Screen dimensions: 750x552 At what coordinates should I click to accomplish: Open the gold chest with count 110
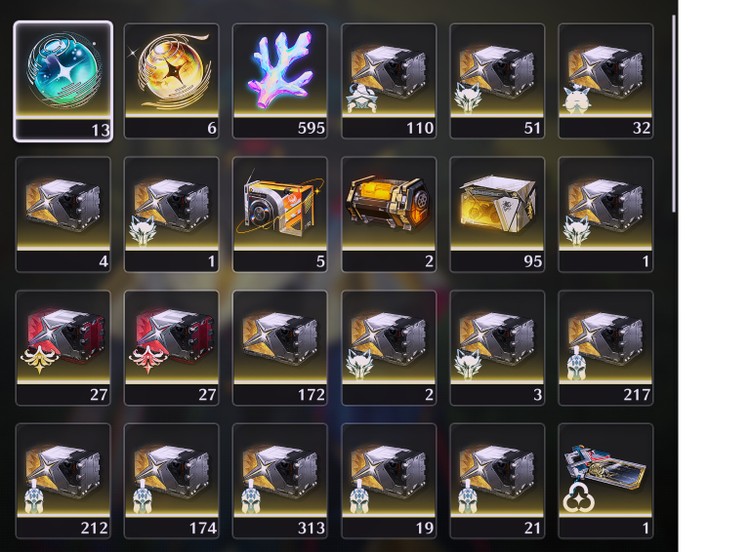coord(389,81)
